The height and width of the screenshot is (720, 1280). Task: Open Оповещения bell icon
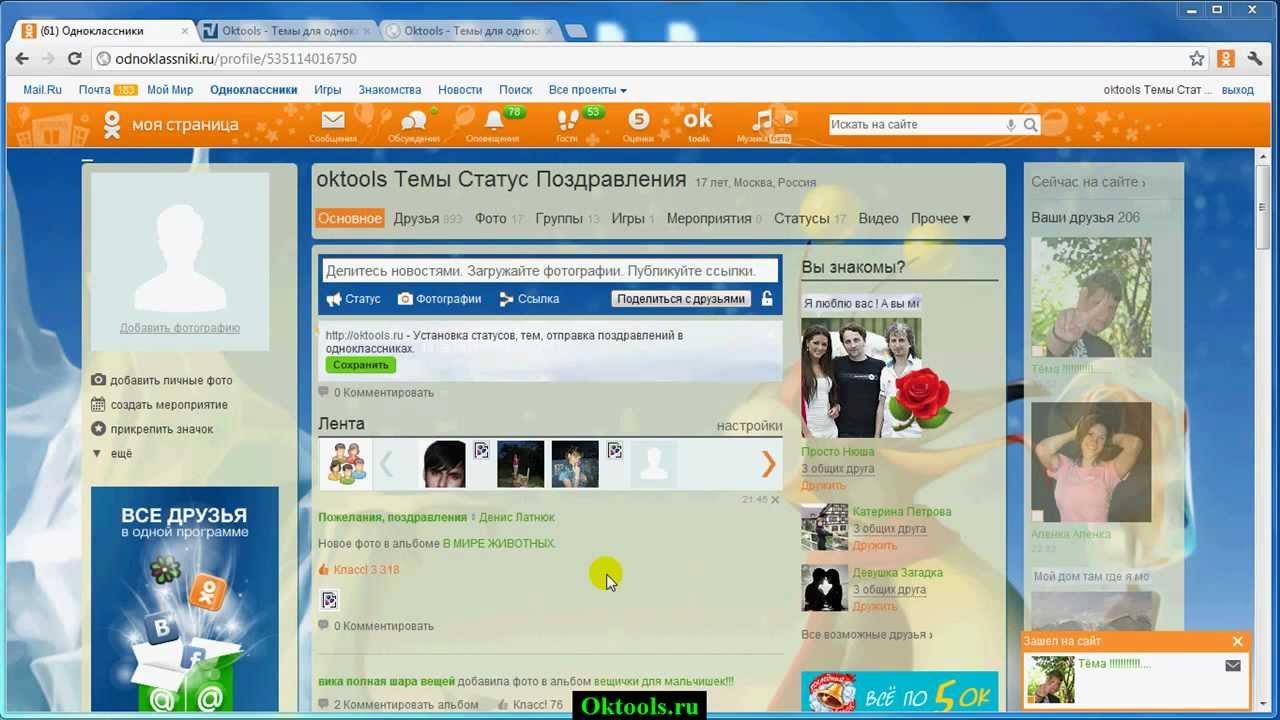[x=493, y=120]
